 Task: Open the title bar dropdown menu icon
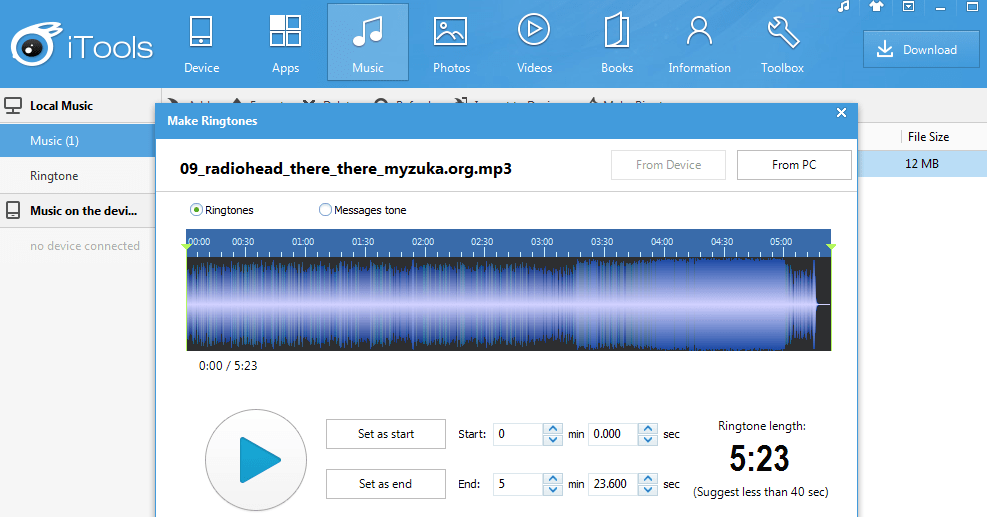coord(908,7)
